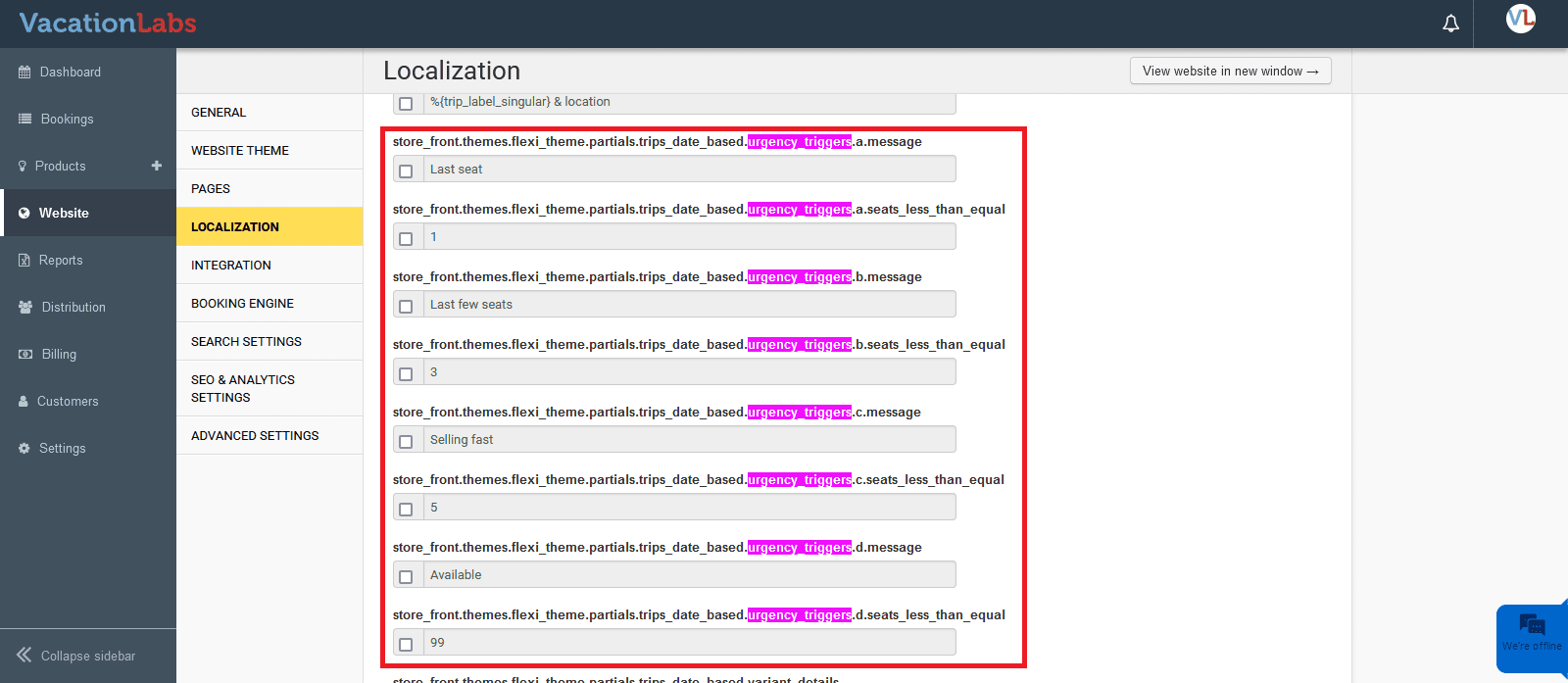Click the plus icon next to Products
The image size is (1568, 683).
157,166
